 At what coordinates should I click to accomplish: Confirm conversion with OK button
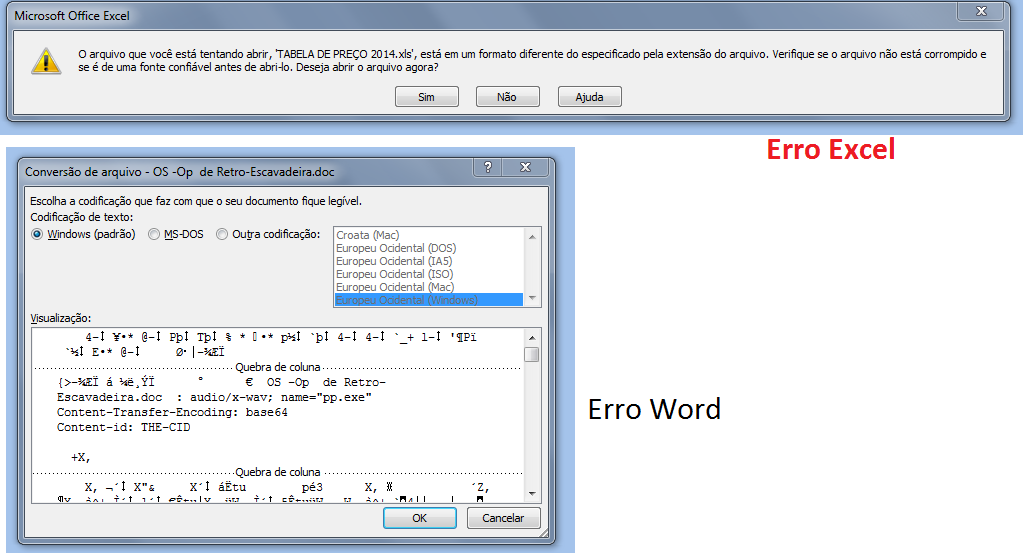tap(420, 518)
